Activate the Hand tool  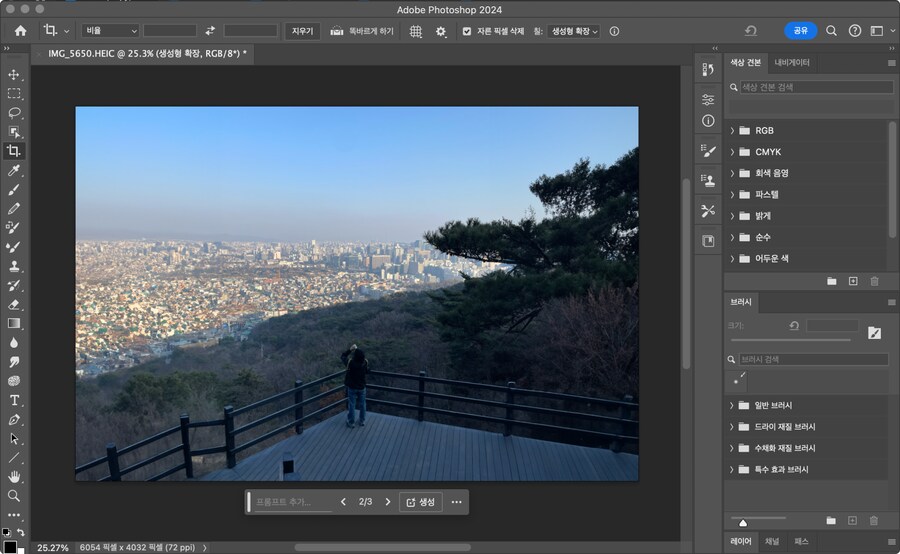(x=14, y=476)
